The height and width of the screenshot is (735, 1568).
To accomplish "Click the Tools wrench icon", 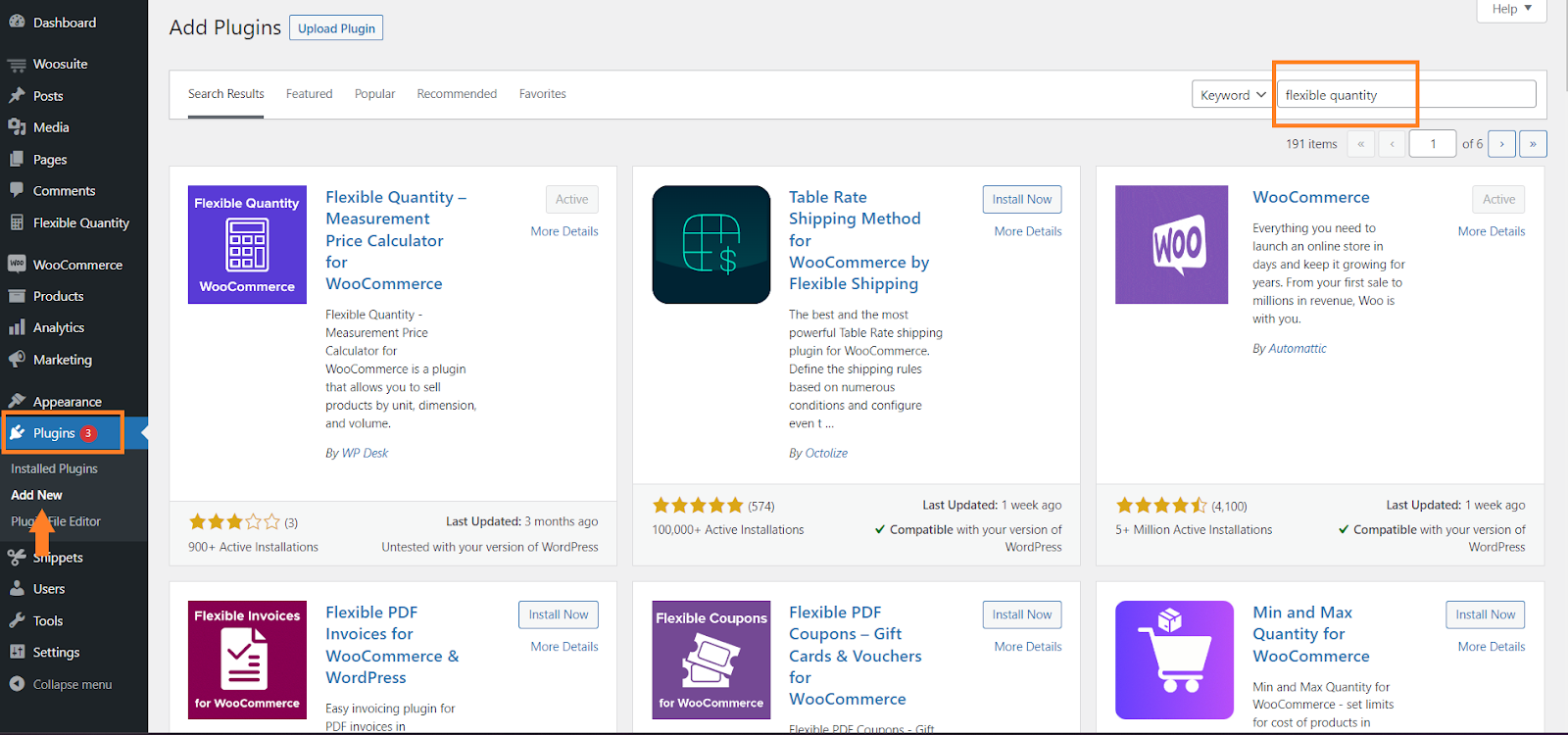I will click(17, 620).
